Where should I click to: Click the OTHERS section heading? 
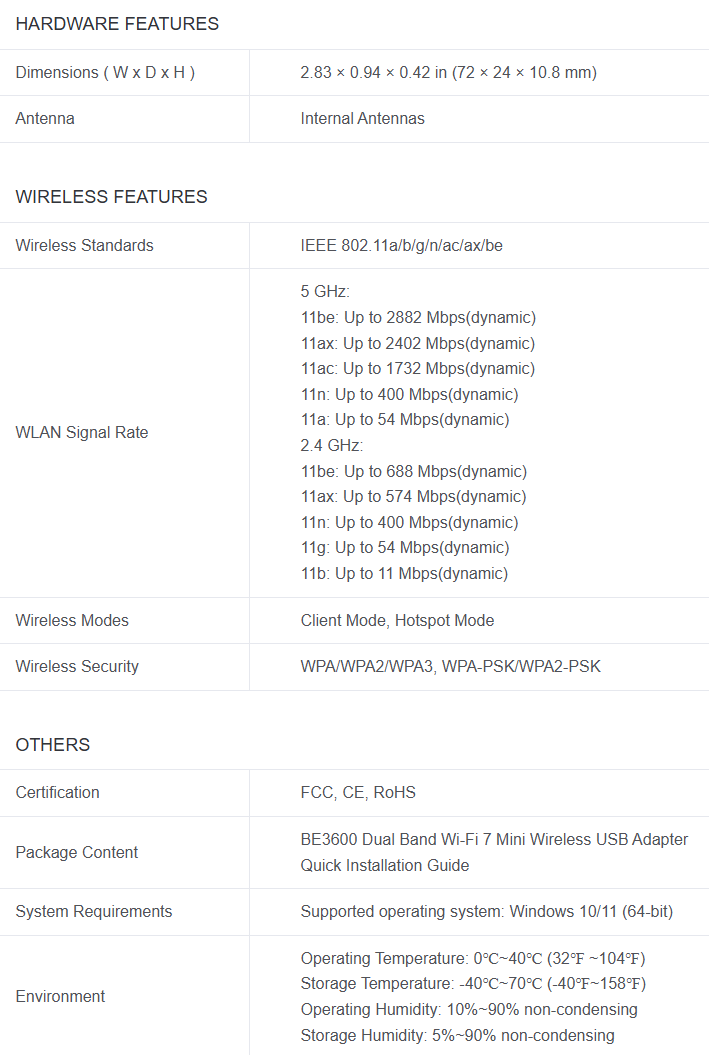pyautogui.click(x=53, y=745)
